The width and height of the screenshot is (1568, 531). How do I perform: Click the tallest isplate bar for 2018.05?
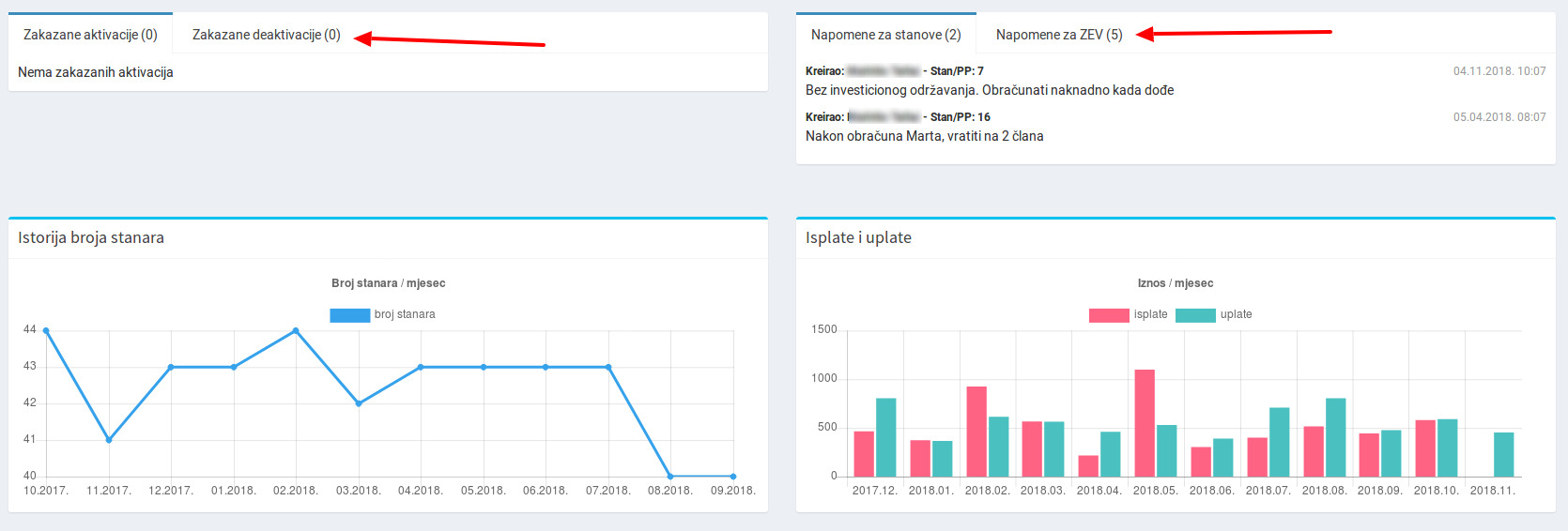click(x=1144, y=423)
